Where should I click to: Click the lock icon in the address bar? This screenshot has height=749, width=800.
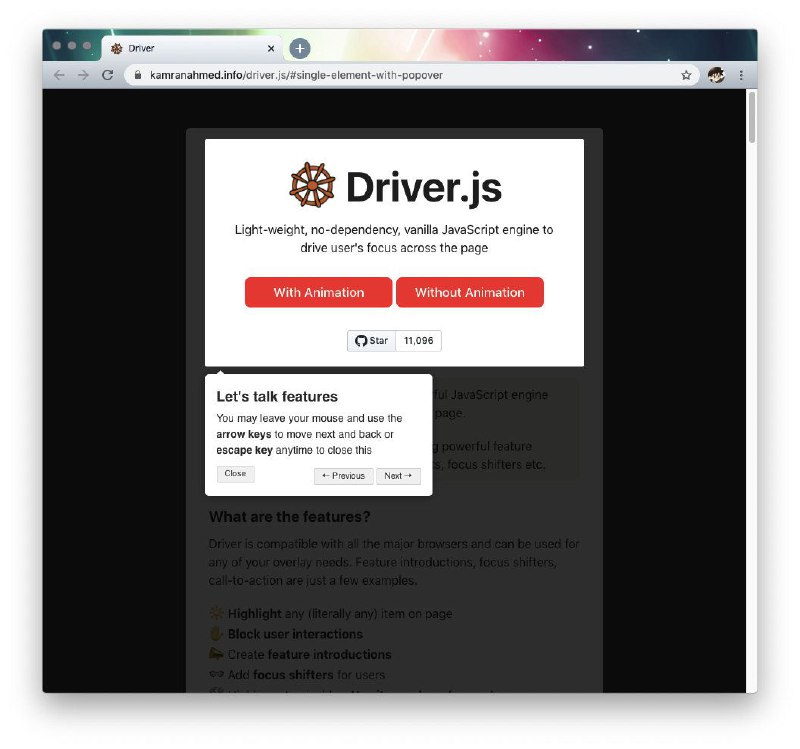tap(138, 75)
